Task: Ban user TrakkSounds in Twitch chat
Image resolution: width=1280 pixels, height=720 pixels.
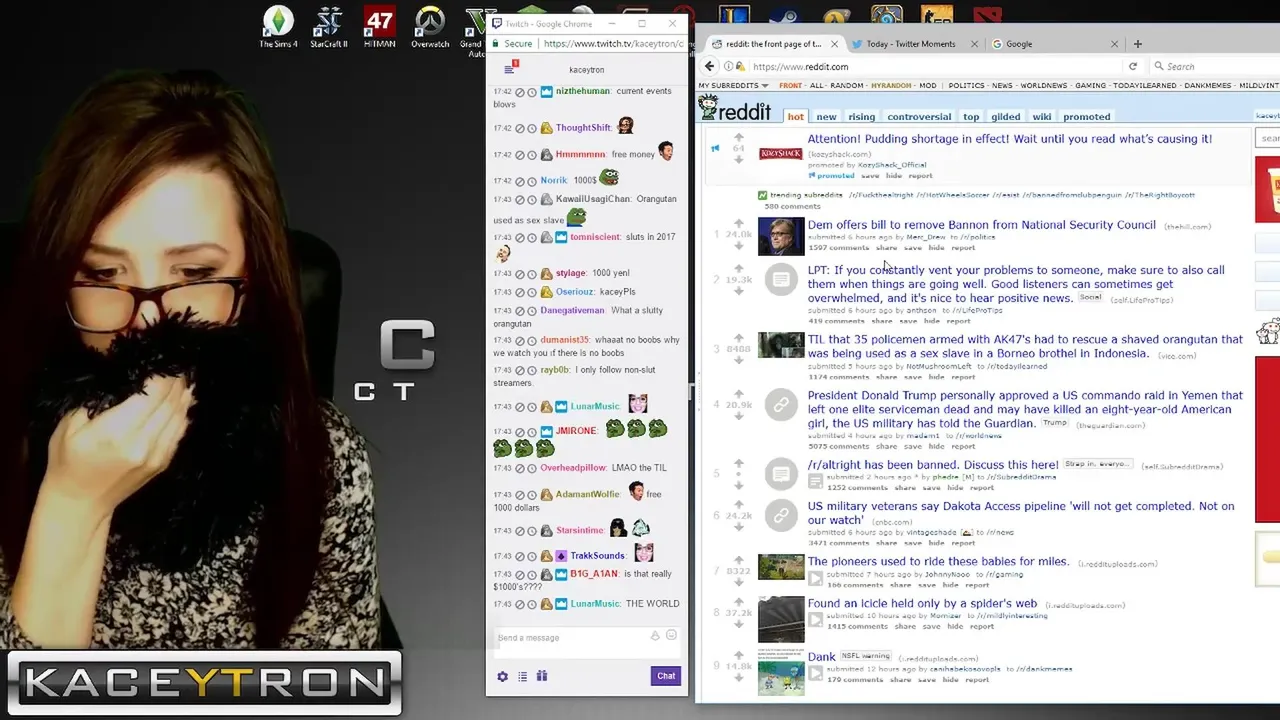Action: (x=520, y=555)
